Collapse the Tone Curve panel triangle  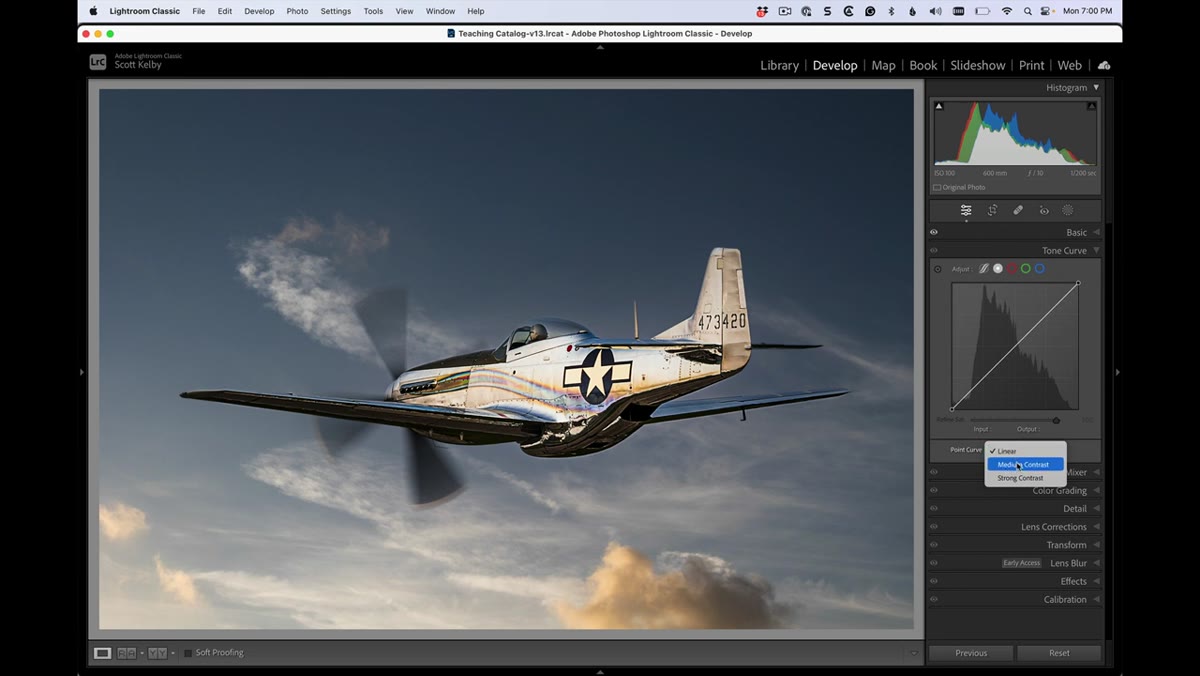(1096, 251)
